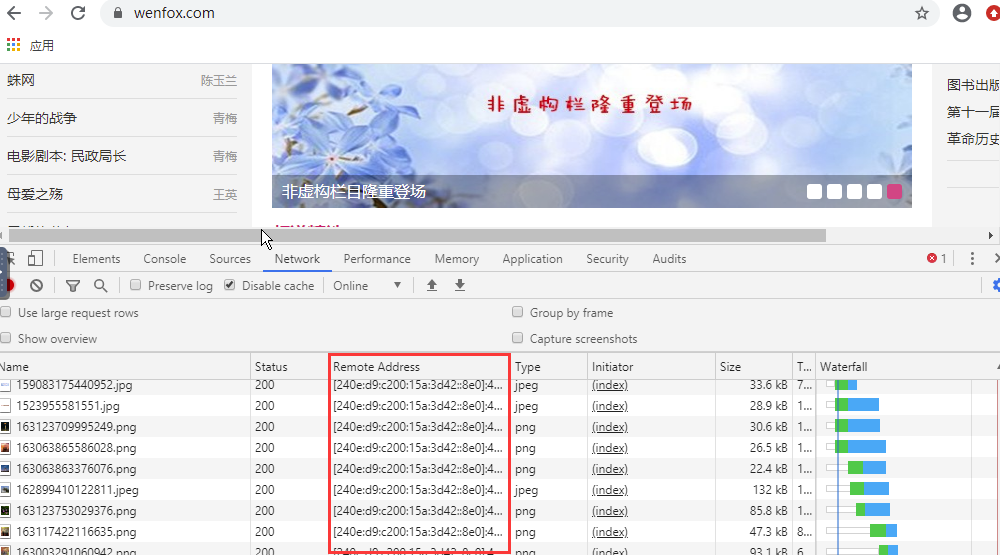
Task: Click the clear network log icon
Action: pos(36,286)
